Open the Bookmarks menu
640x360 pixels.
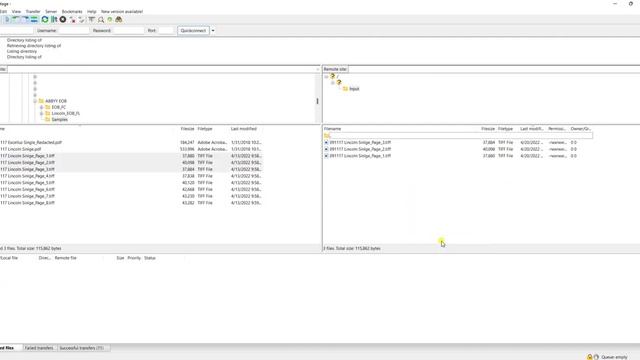(x=72, y=11)
